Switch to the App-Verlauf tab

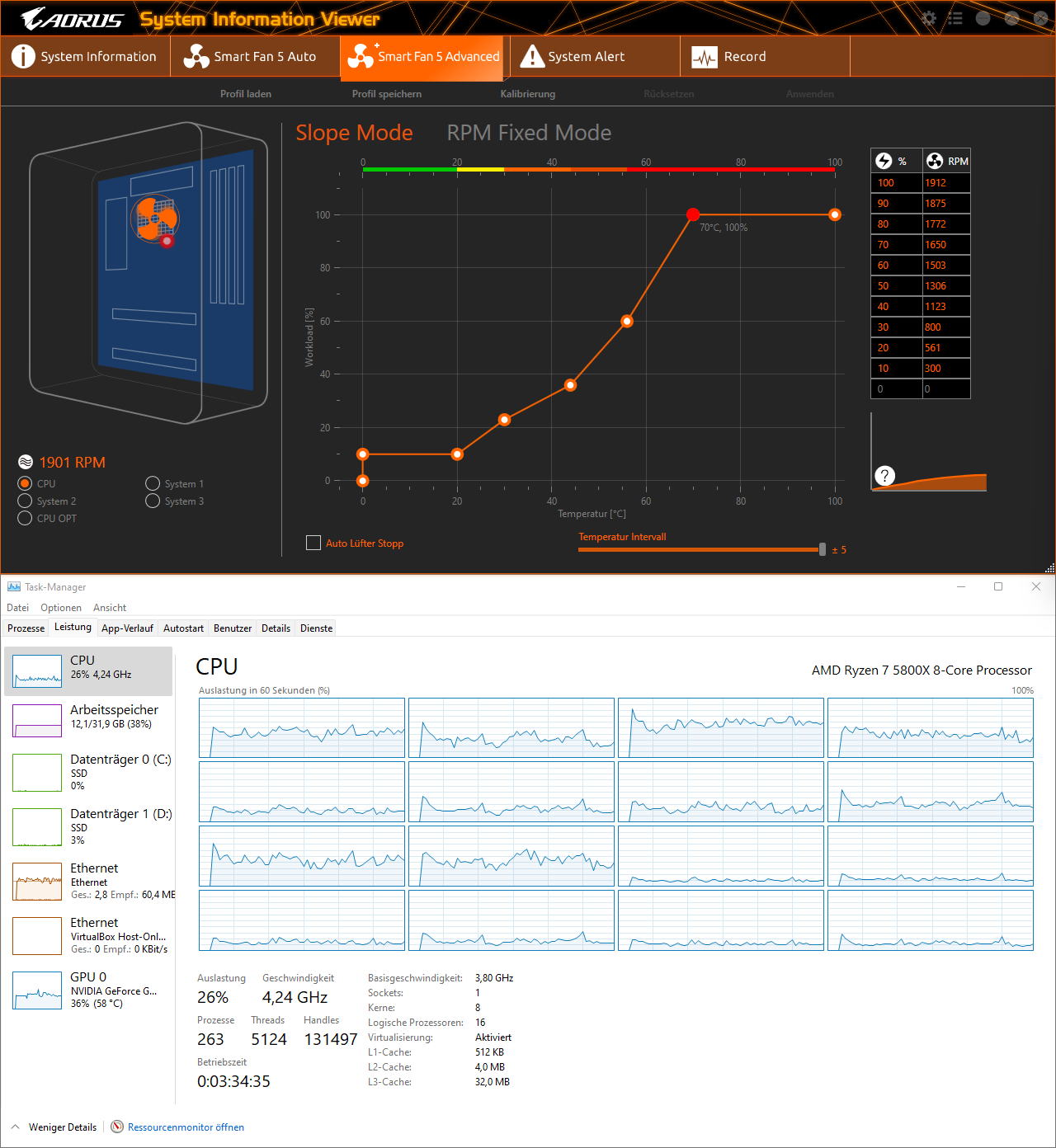point(127,628)
